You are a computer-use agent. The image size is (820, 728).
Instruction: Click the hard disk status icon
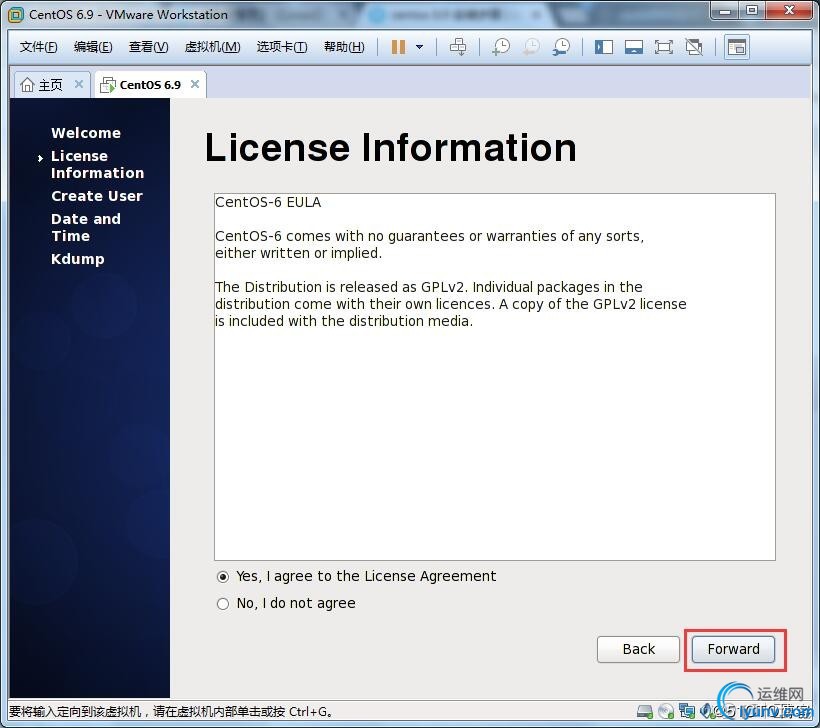[645, 711]
